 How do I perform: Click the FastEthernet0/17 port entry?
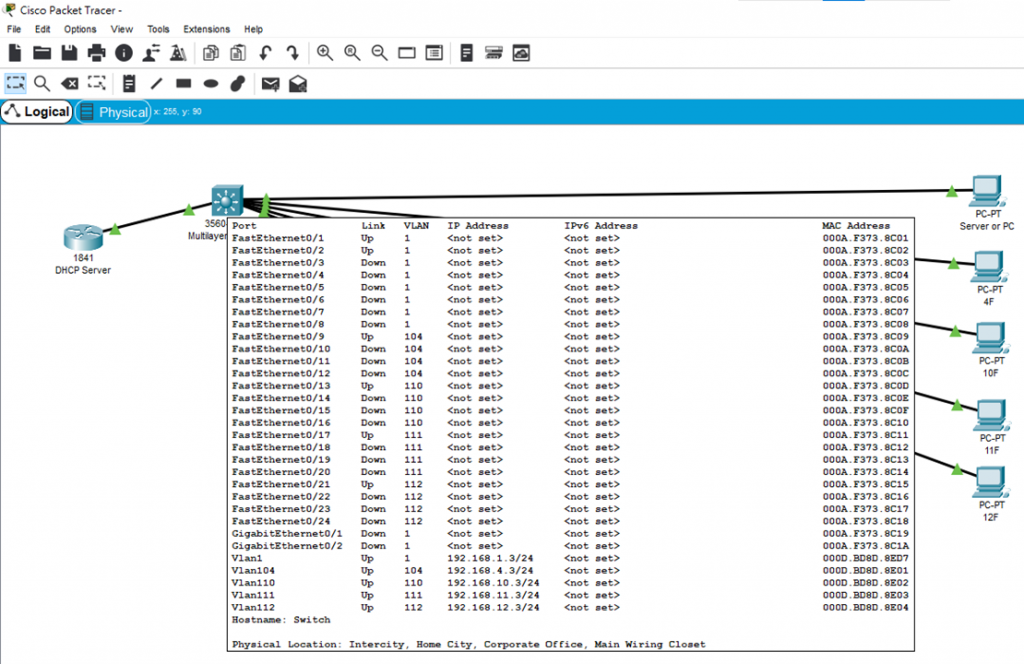pos(281,435)
